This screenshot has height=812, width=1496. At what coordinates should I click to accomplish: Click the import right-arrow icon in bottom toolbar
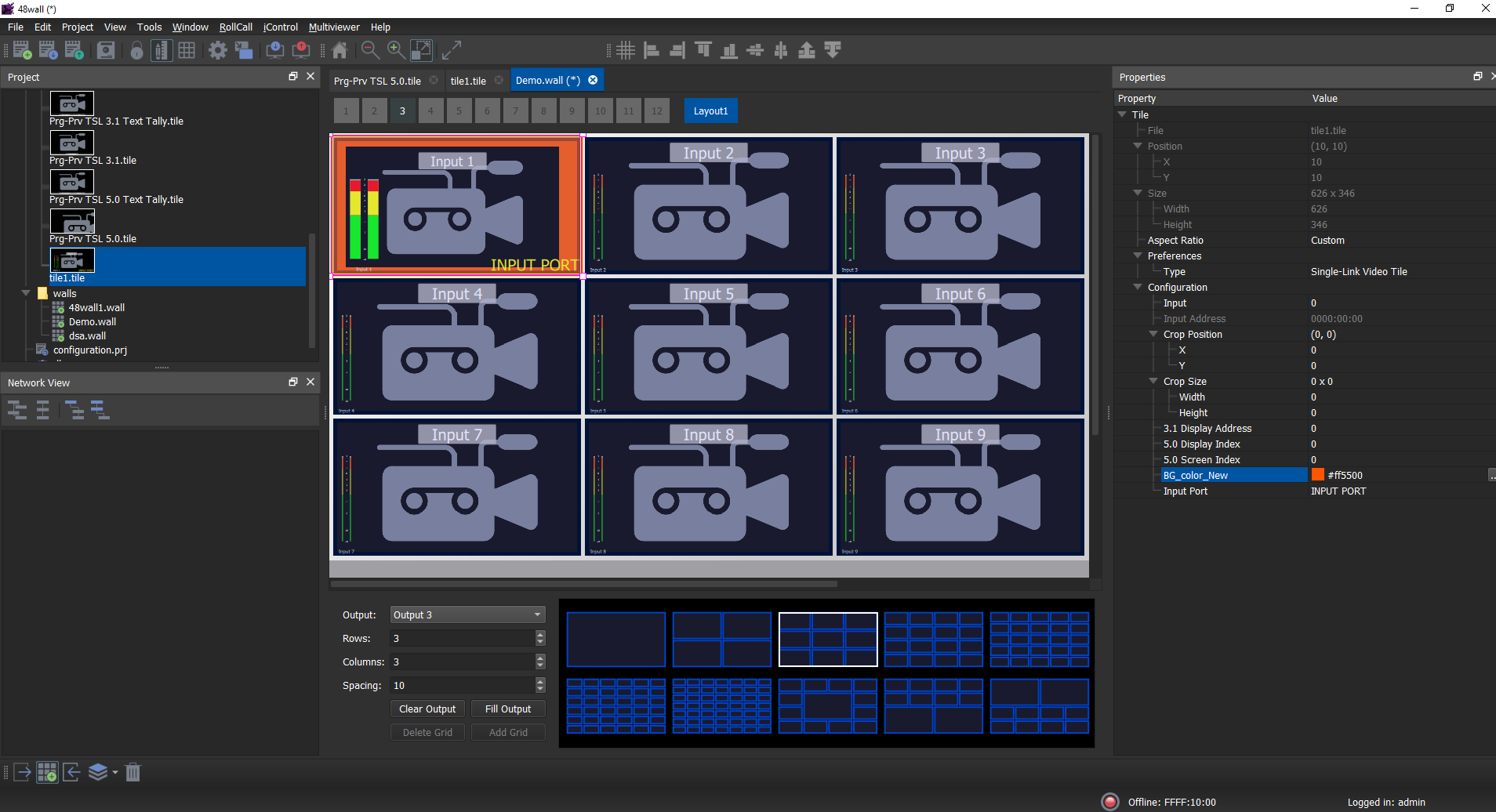pyautogui.click(x=22, y=772)
